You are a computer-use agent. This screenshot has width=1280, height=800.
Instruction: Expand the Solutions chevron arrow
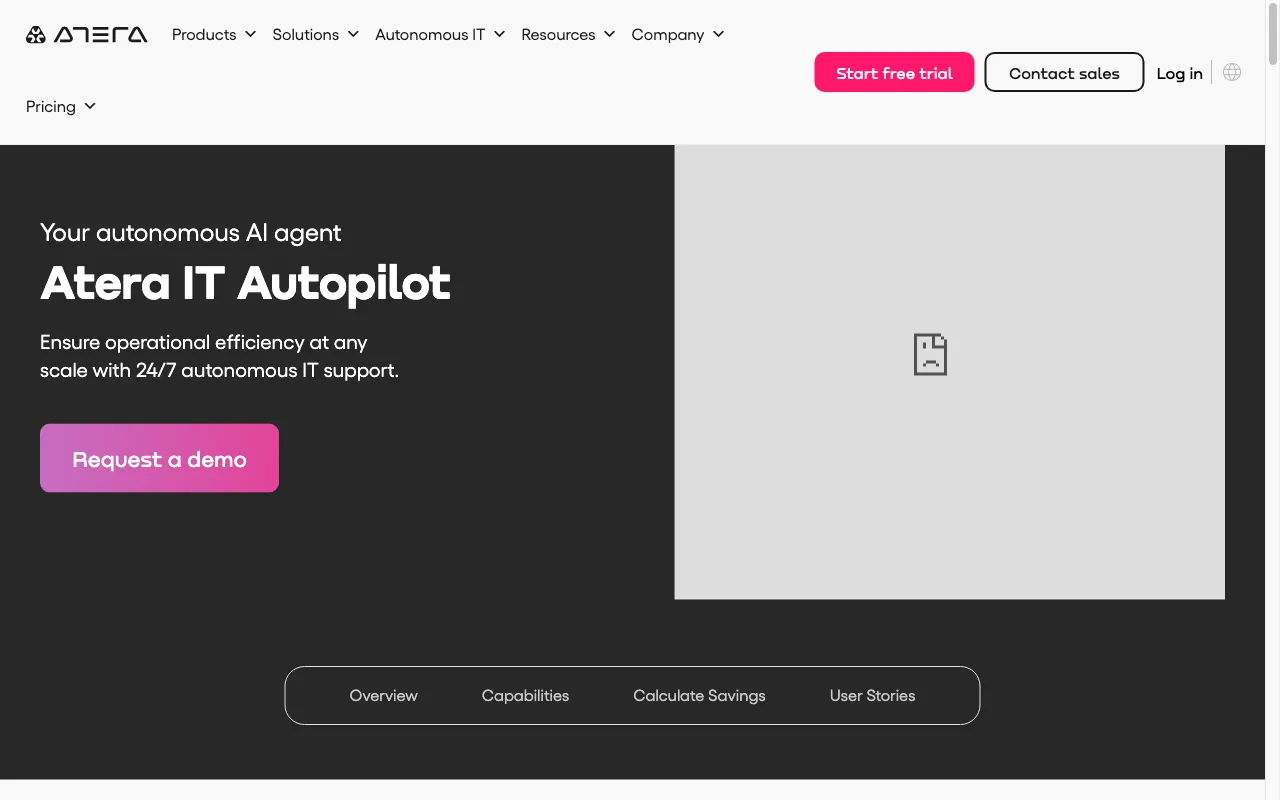click(352, 34)
